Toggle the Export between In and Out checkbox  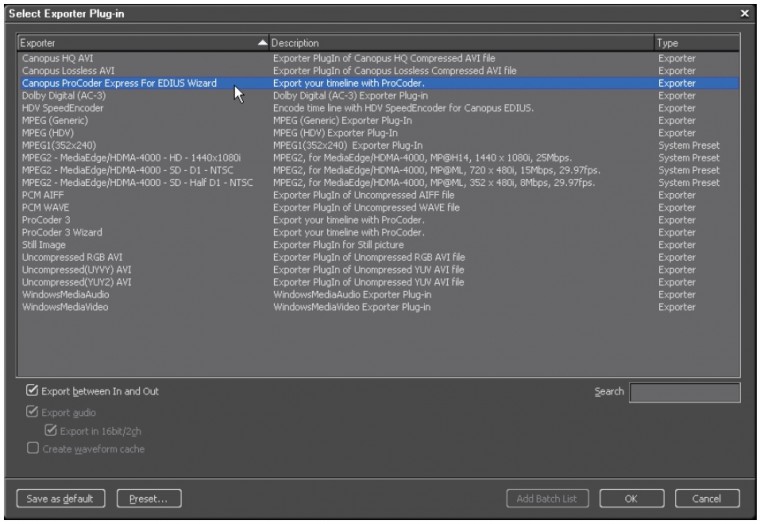[x=32, y=390]
